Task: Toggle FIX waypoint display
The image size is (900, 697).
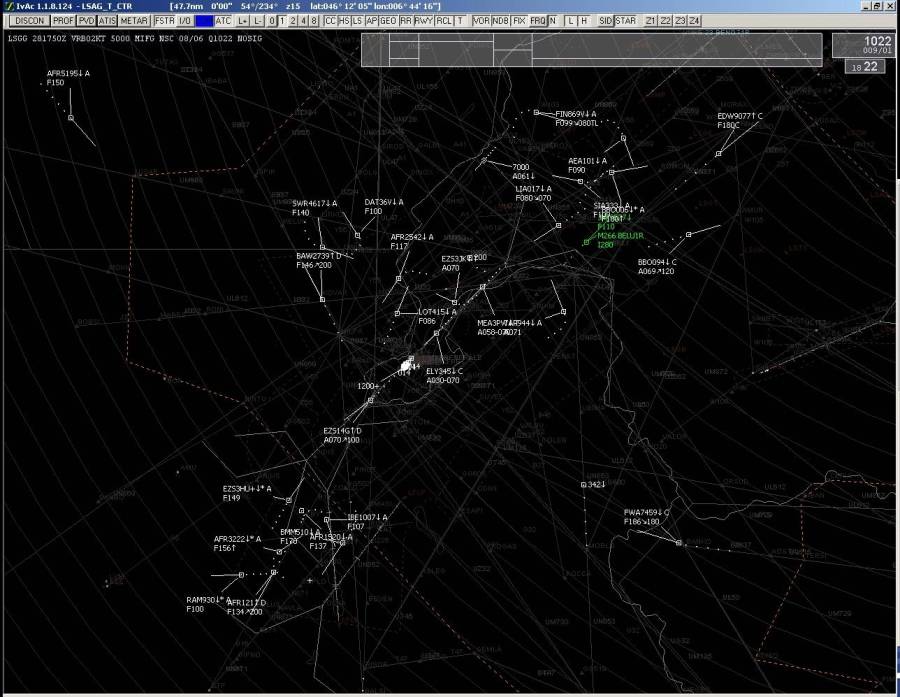Action: [x=519, y=20]
